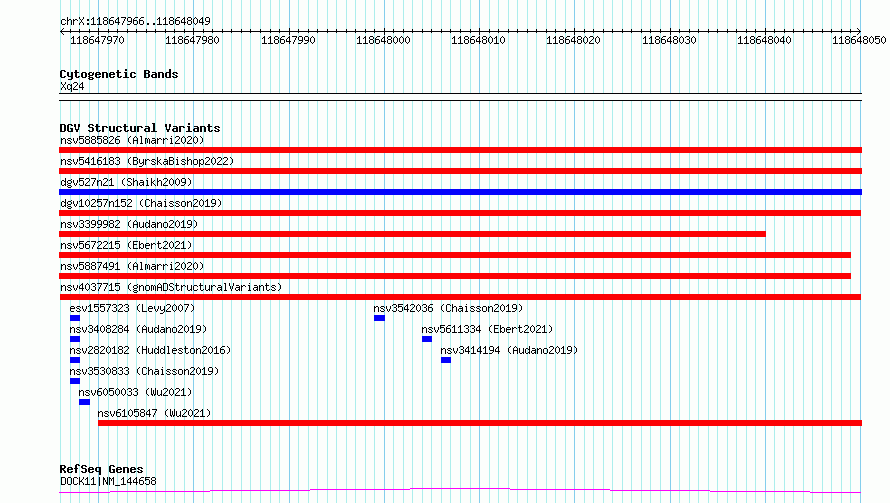Open nsv6105847 (Wu2021) label
Image resolution: width=890 pixels, height=503 pixels.
154,413
